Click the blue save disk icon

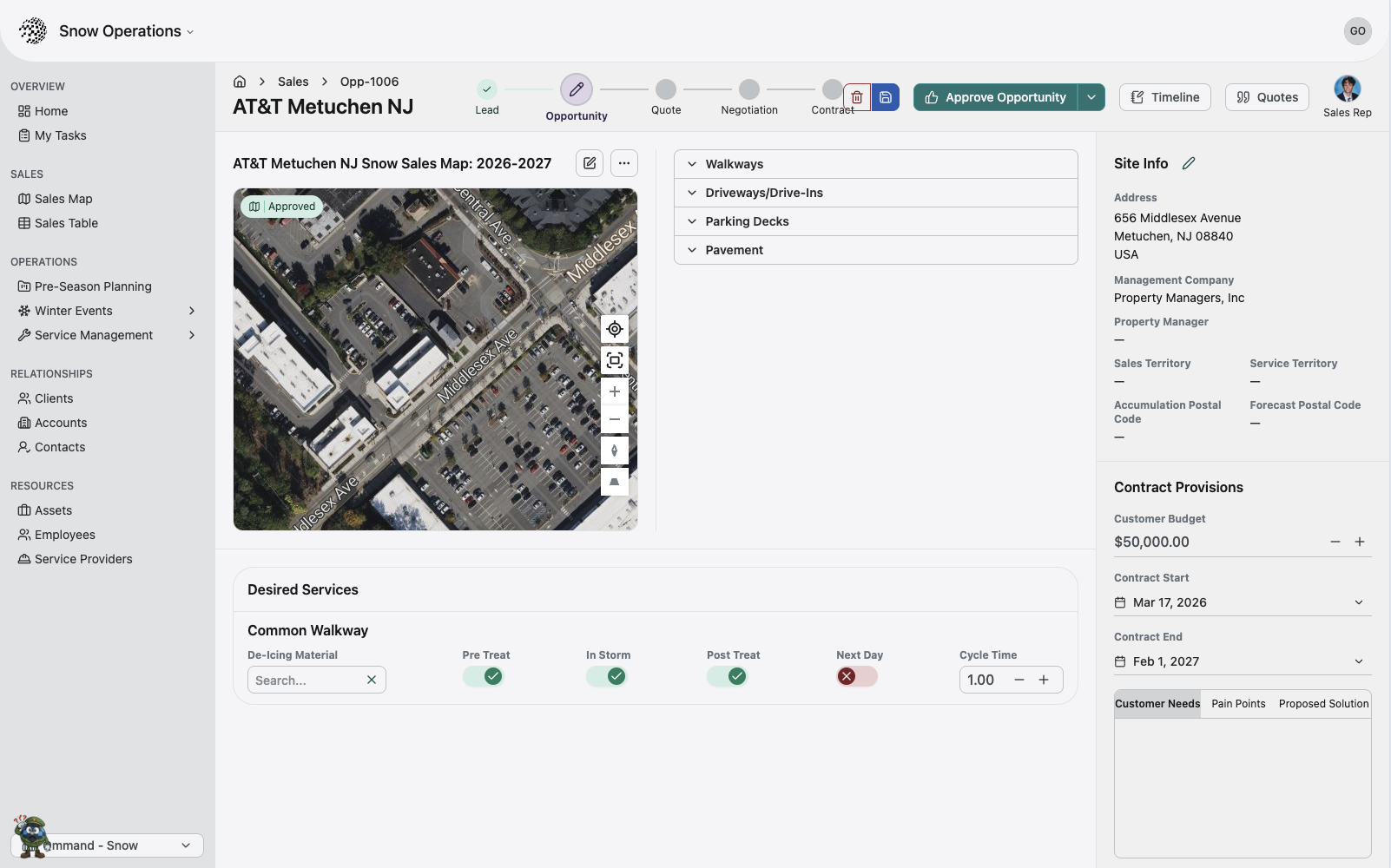click(886, 97)
